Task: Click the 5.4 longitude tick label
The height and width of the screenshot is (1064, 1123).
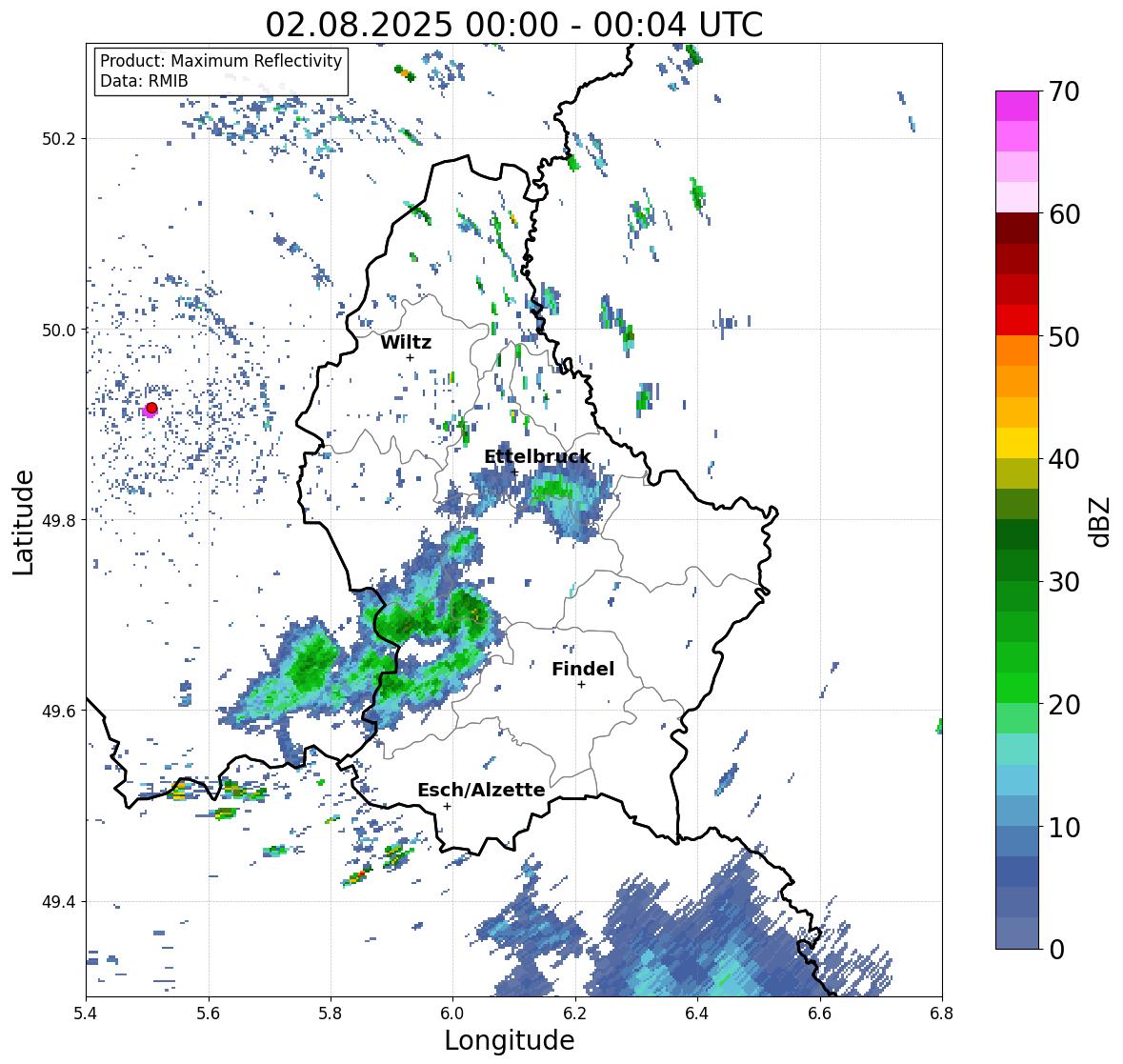Action: 86,1014
